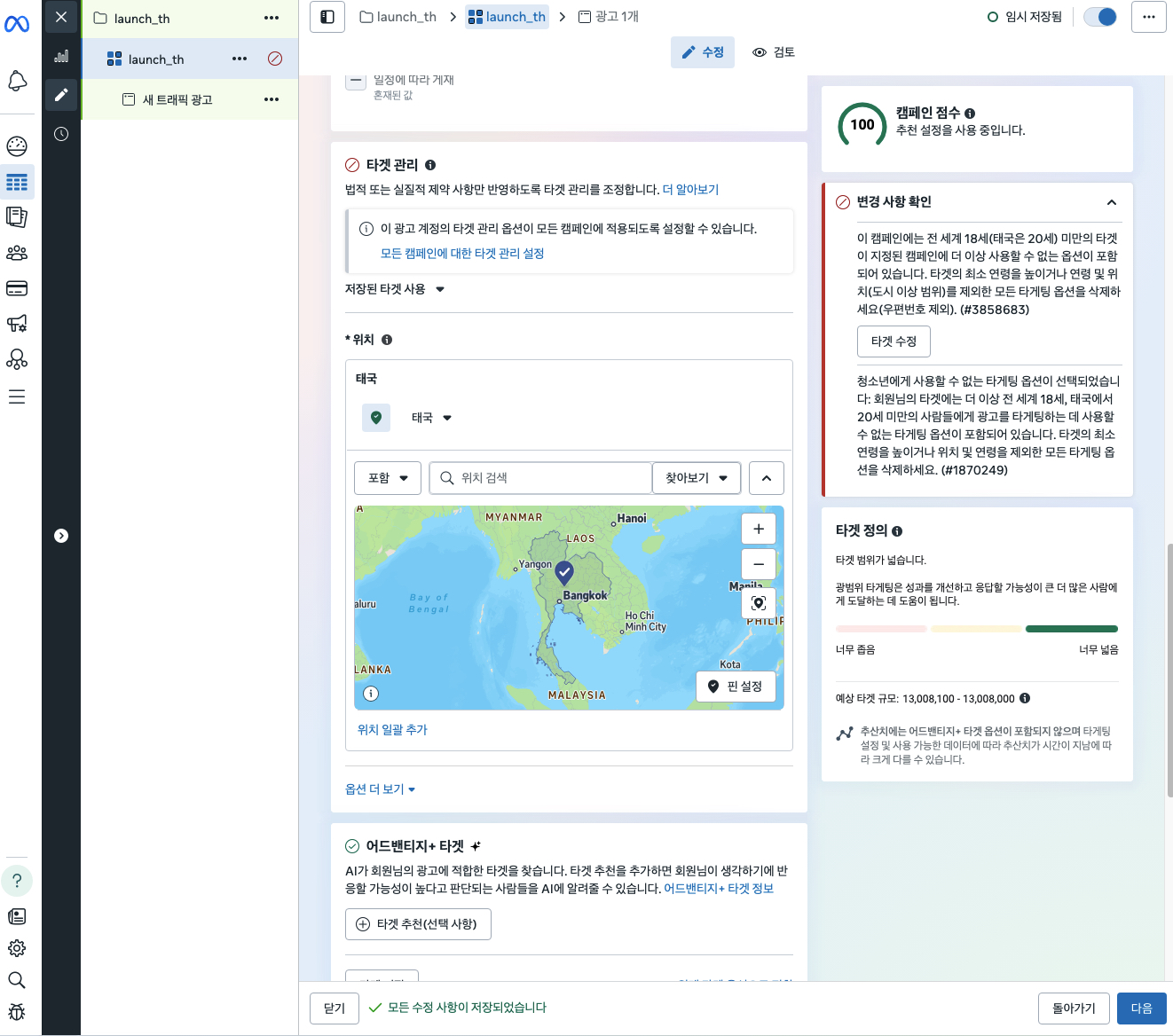Click the map zoom out minus button
The height and width of the screenshot is (1036, 1173).
pyautogui.click(x=759, y=564)
